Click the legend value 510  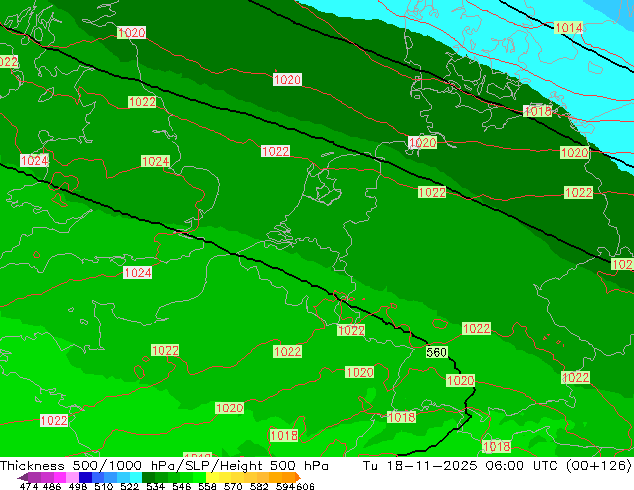coord(104,486)
